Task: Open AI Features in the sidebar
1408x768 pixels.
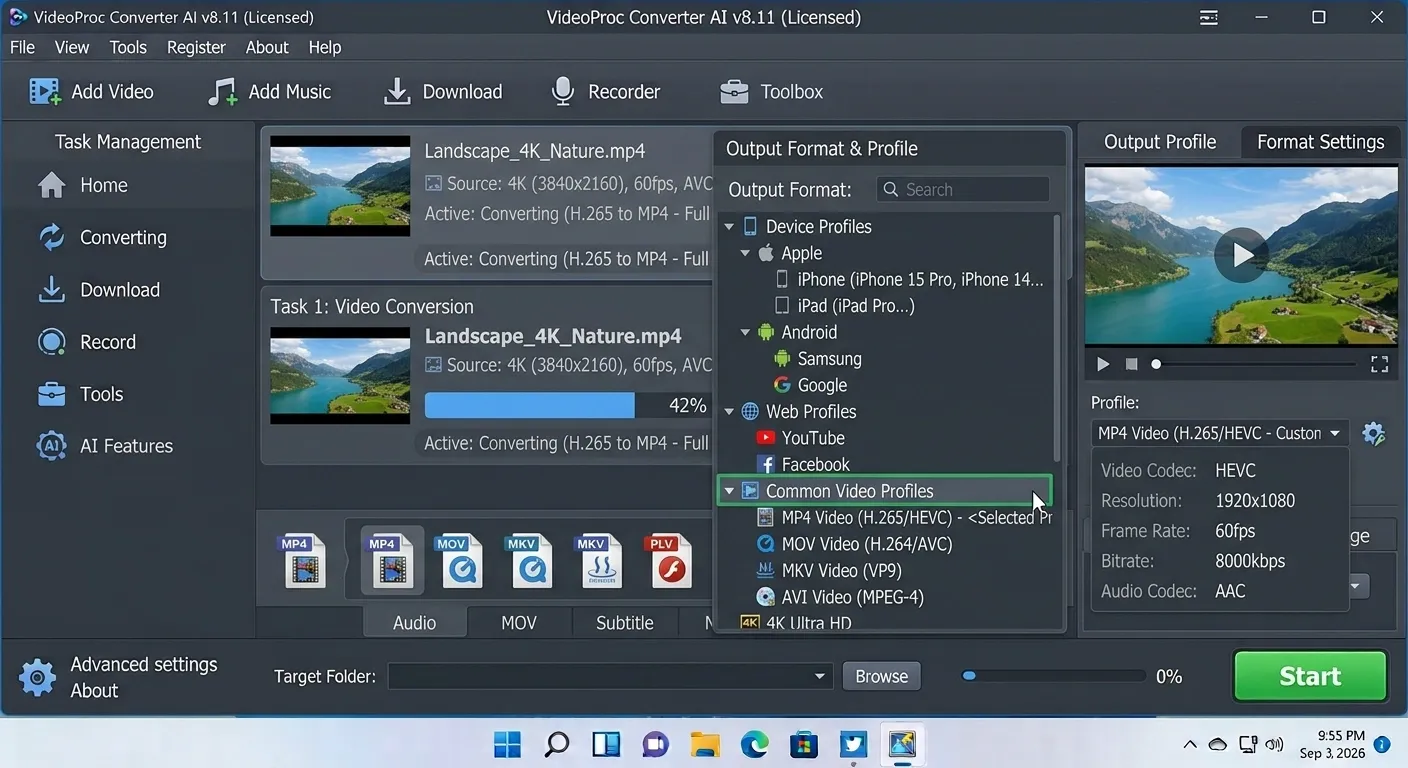Action: coord(104,445)
